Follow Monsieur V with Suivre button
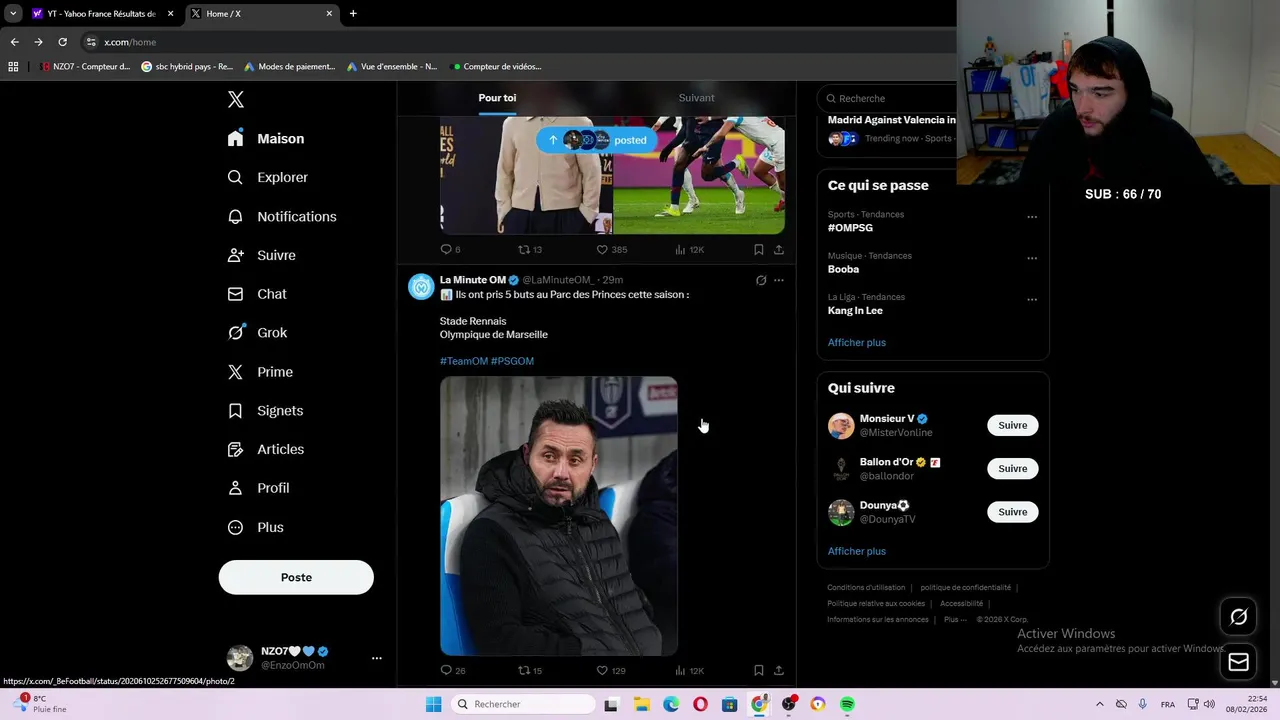Image resolution: width=1280 pixels, height=720 pixels. pos(1012,425)
